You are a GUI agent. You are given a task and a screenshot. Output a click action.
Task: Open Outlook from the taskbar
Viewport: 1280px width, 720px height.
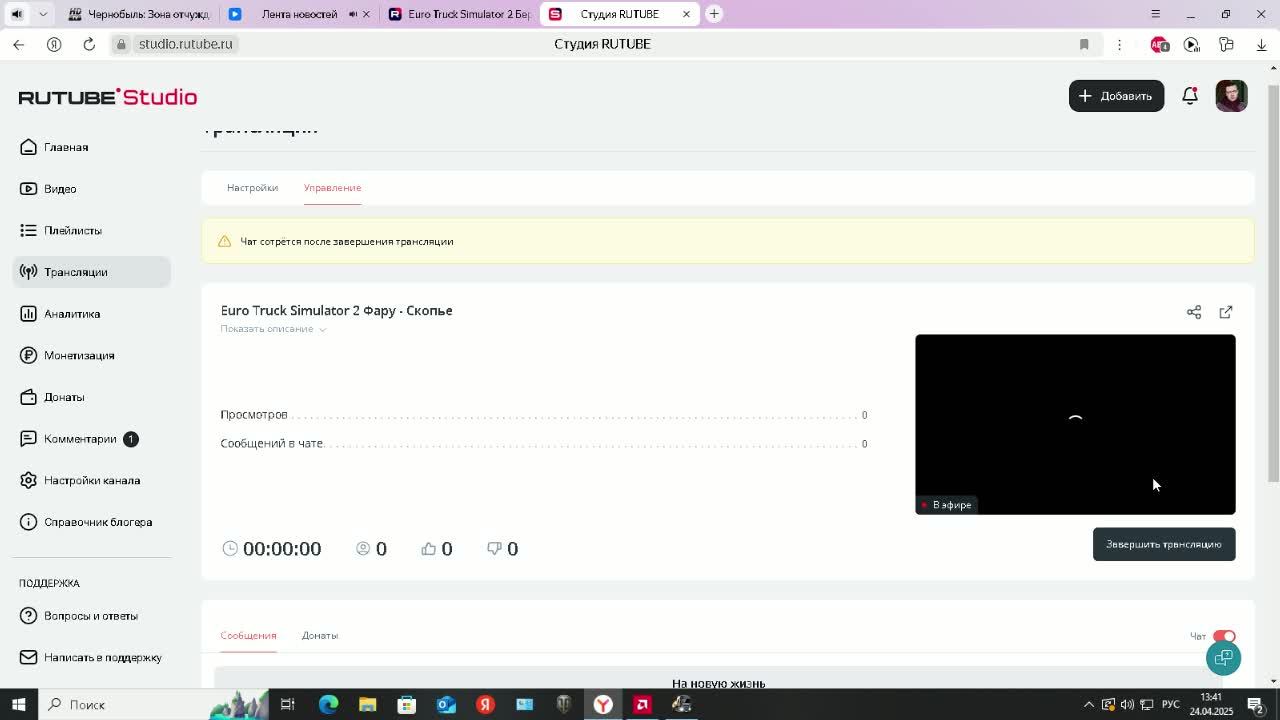(446, 704)
